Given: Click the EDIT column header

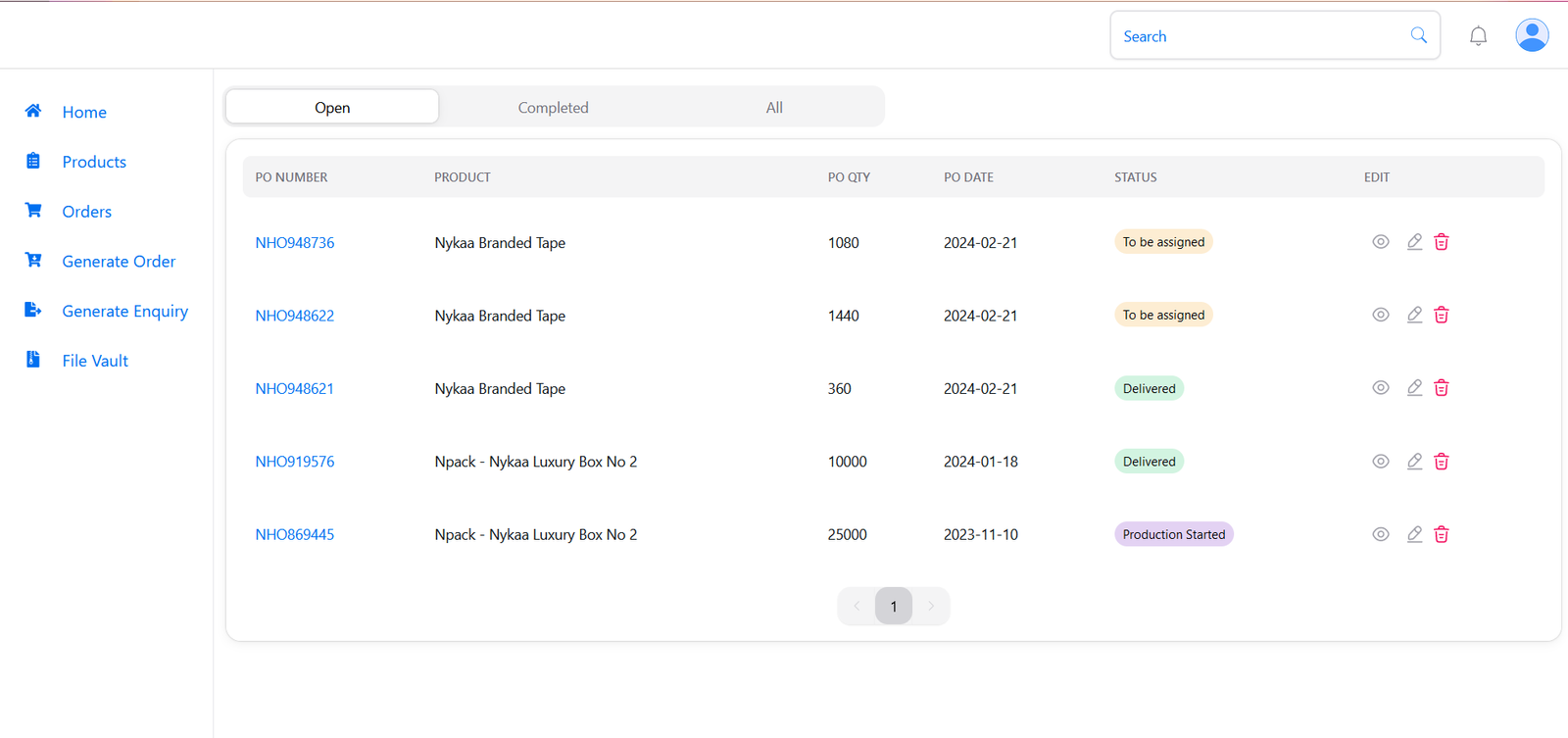Looking at the screenshot, I should (x=1377, y=177).
